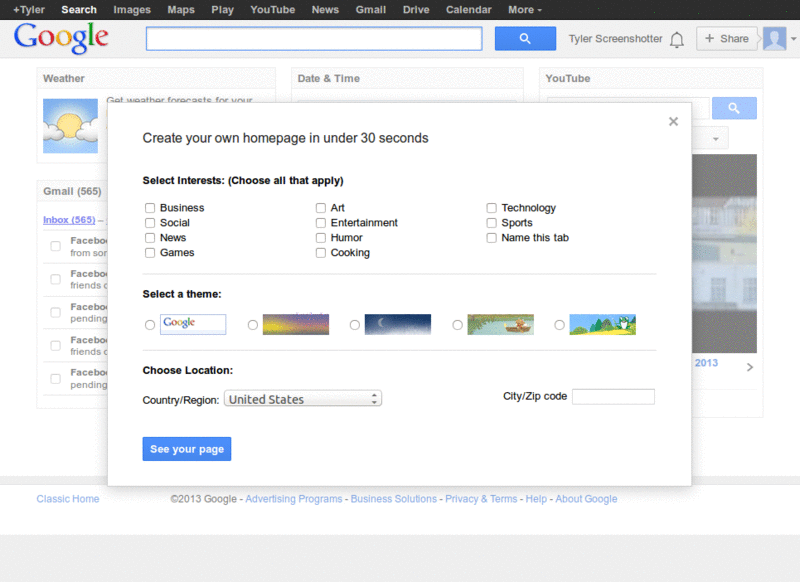800x582 pixels.
Task: Enable the Art interest
Action: click(x=320, y=208)
